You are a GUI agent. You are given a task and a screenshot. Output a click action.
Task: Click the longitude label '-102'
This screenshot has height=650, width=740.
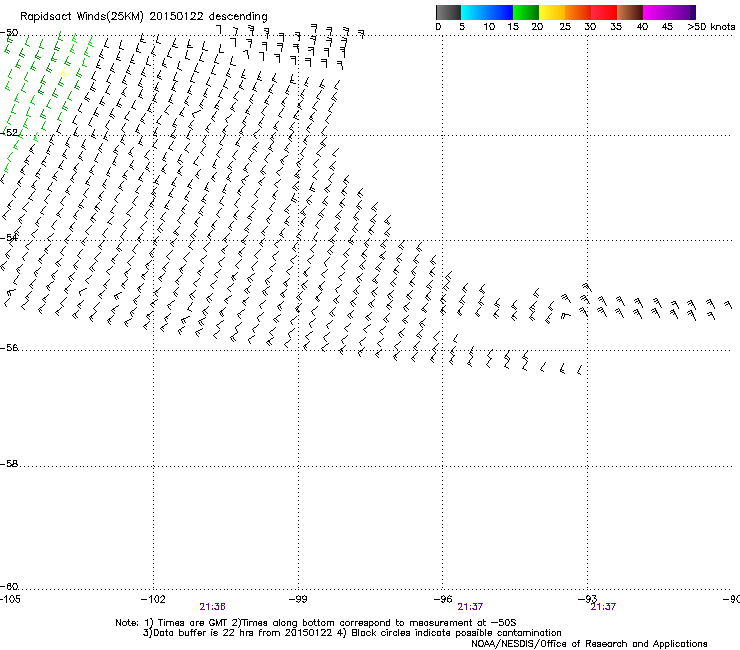click(153, 599)
